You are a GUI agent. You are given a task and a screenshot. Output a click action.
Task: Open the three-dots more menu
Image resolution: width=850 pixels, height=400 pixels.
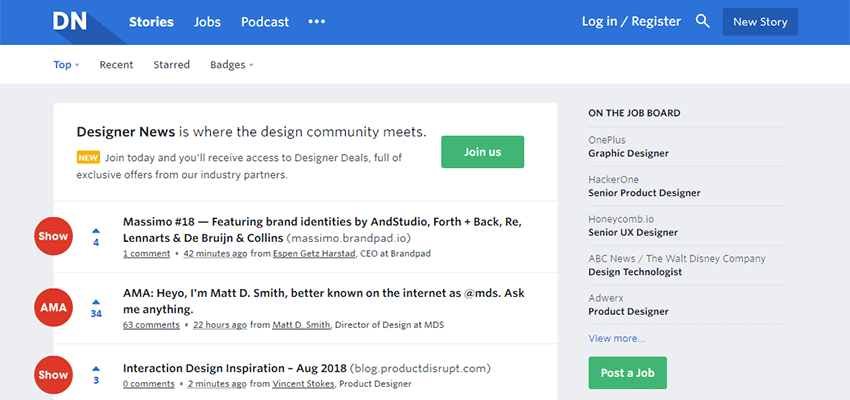316,22
